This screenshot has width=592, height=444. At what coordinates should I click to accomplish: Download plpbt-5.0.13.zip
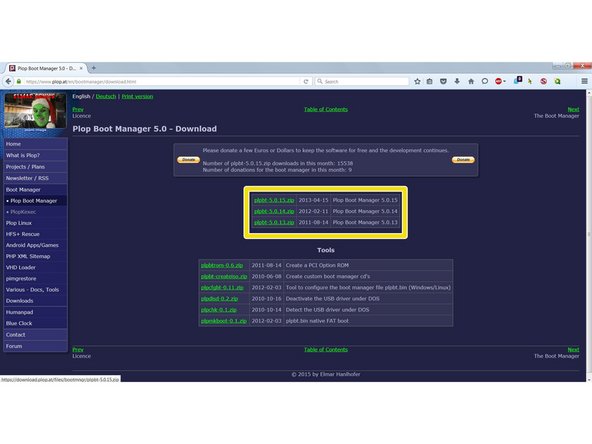[x=274, y=222]
